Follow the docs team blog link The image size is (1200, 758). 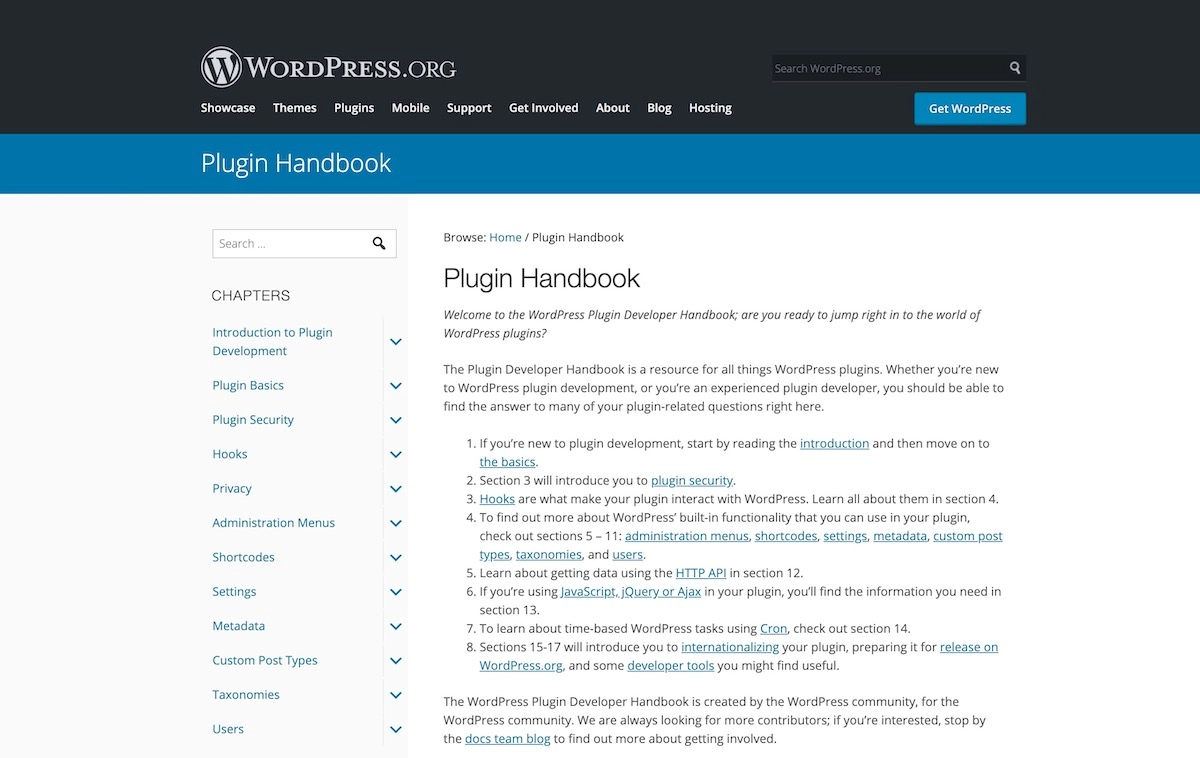(x=508, y=739)
